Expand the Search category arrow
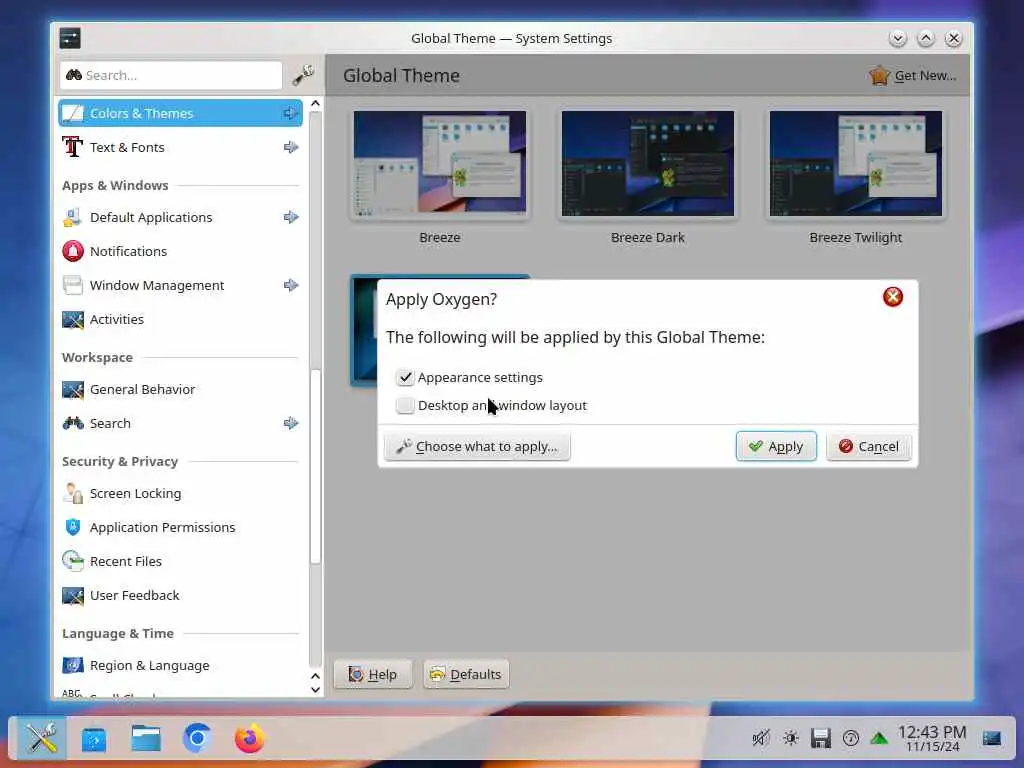The height and width of the screenshot is (768, 1024). pyautogui.click(x=291, y=423)
